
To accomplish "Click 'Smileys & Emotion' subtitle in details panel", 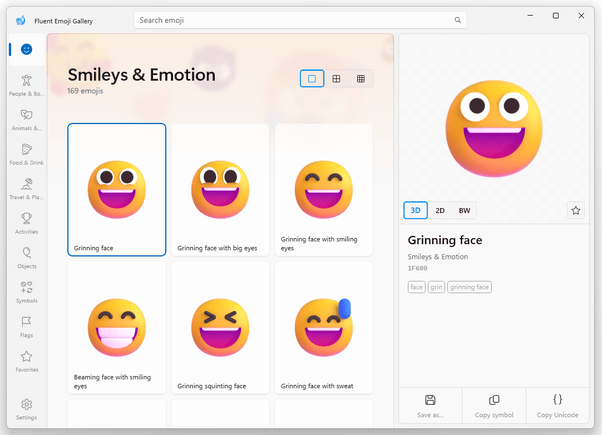I will pos(438,256).
